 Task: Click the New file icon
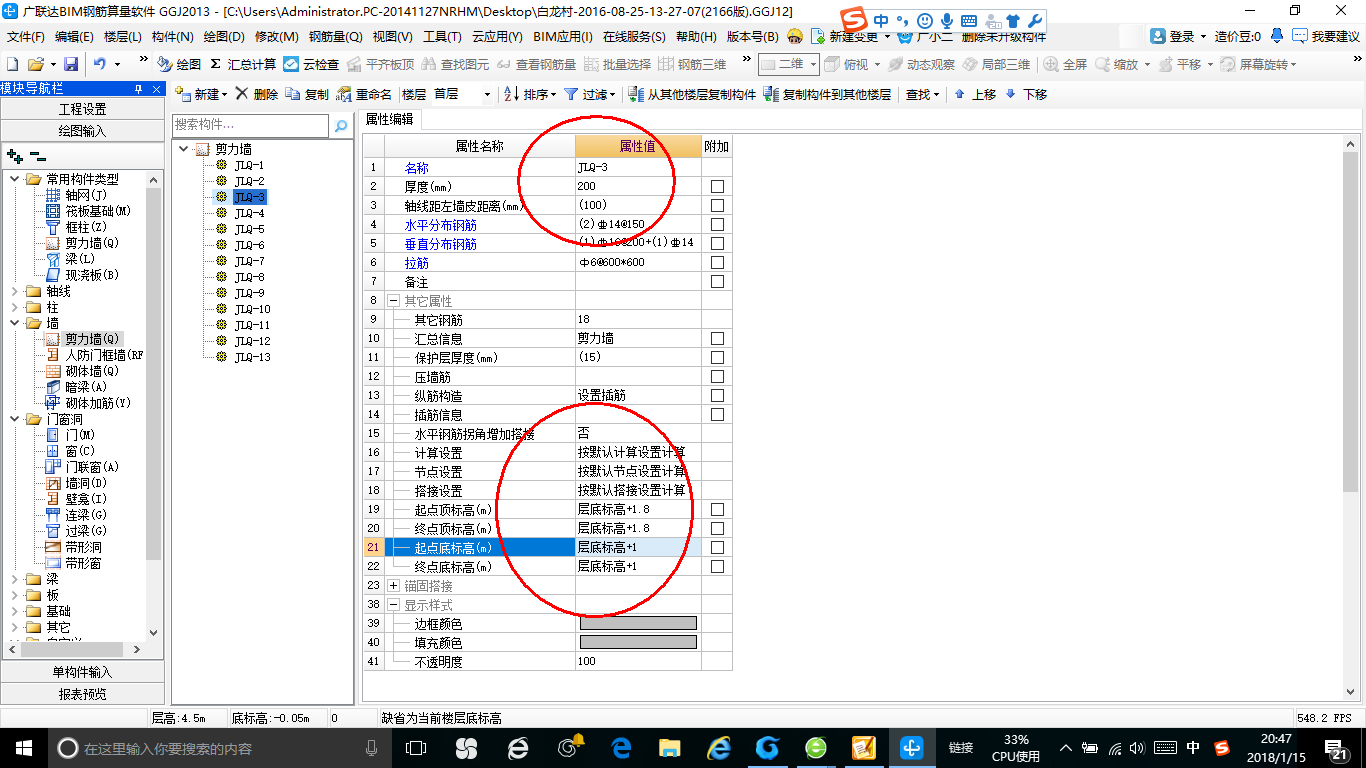coord(13,64)
